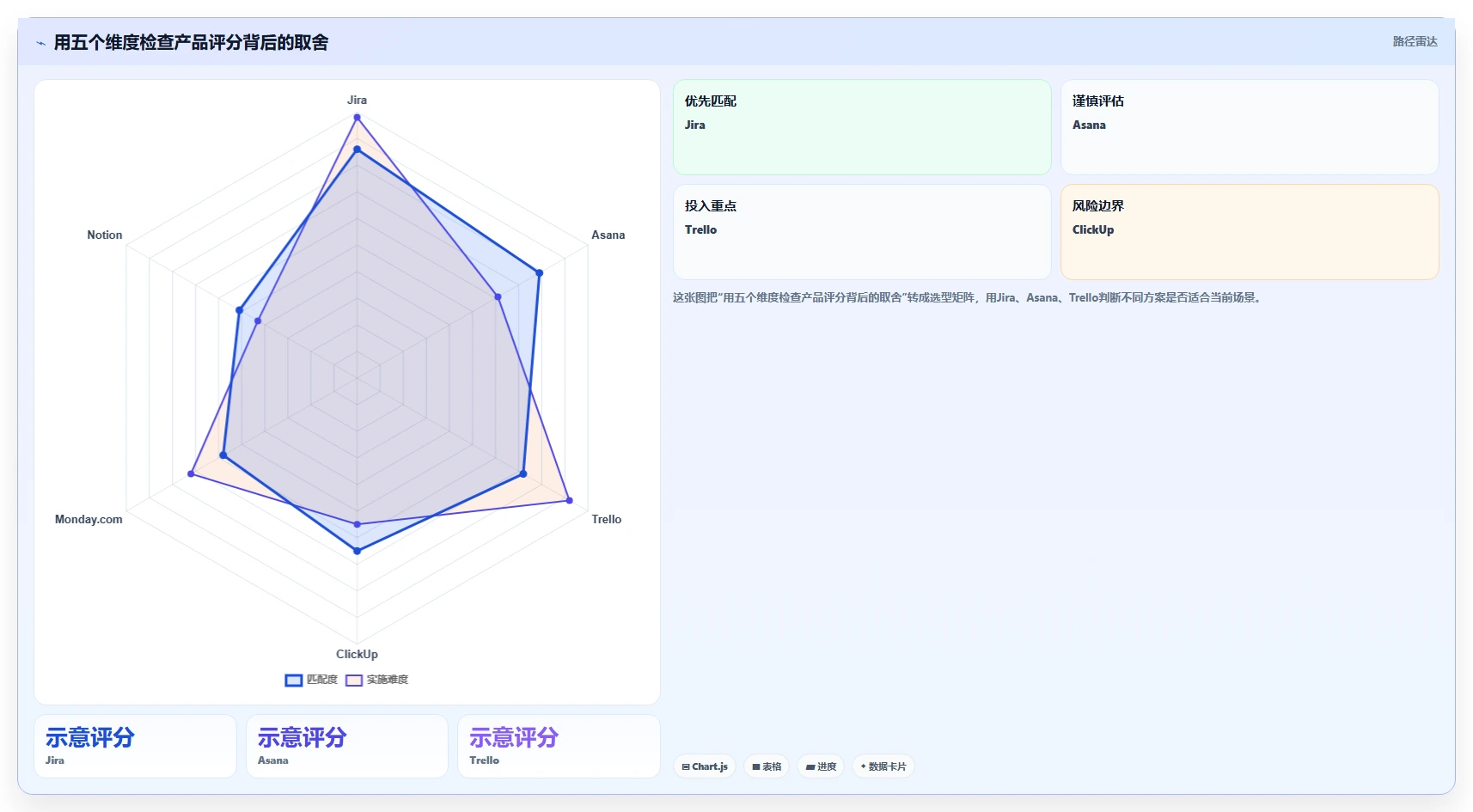Click the purple 实施难度 point on Jira axis
The height and width of the screenshot is (812, 1473).
pyautogui.click(x=357, y=118)
